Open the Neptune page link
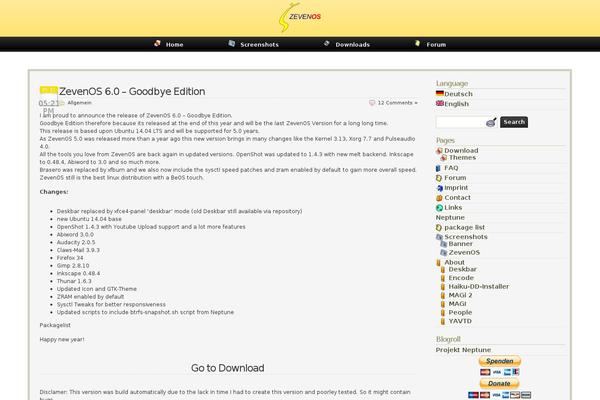Viewport: 600px width, 400px height. click(450, 218)
